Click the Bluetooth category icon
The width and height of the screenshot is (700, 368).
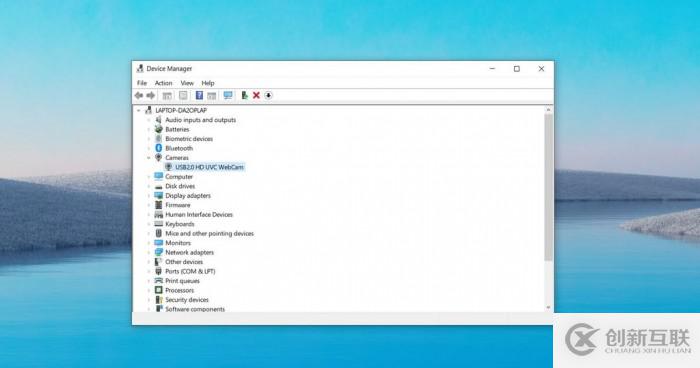158,148
